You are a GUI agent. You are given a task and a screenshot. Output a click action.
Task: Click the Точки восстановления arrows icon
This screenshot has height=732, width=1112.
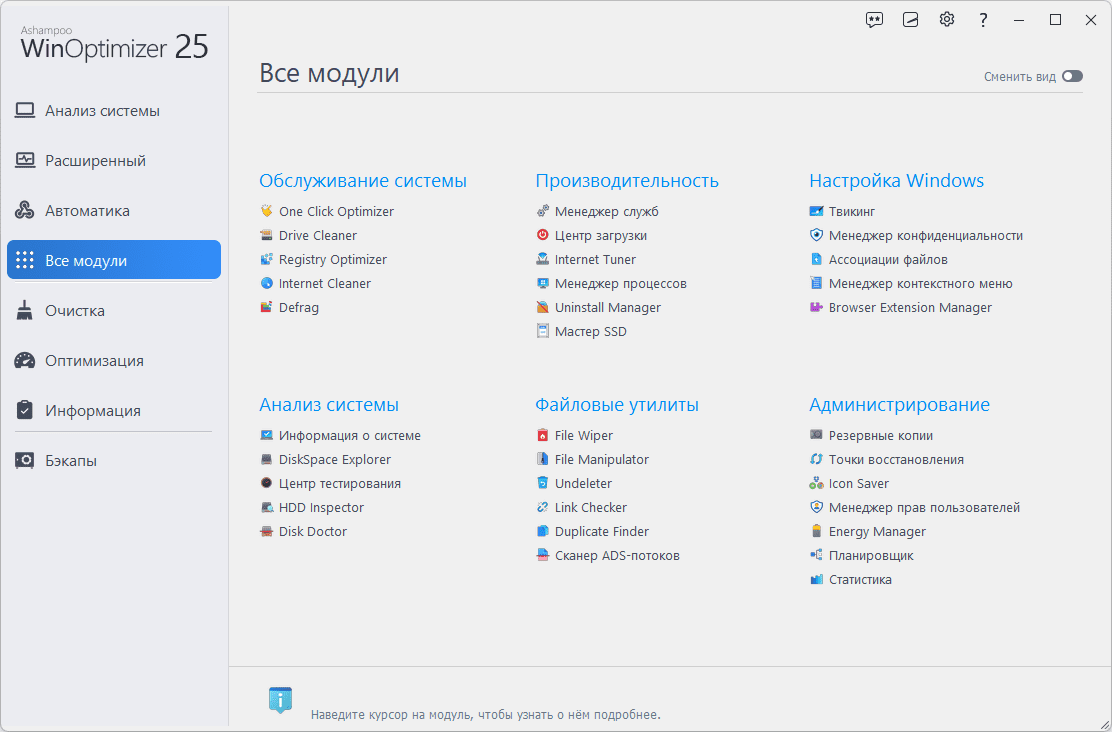pos(816,460)
